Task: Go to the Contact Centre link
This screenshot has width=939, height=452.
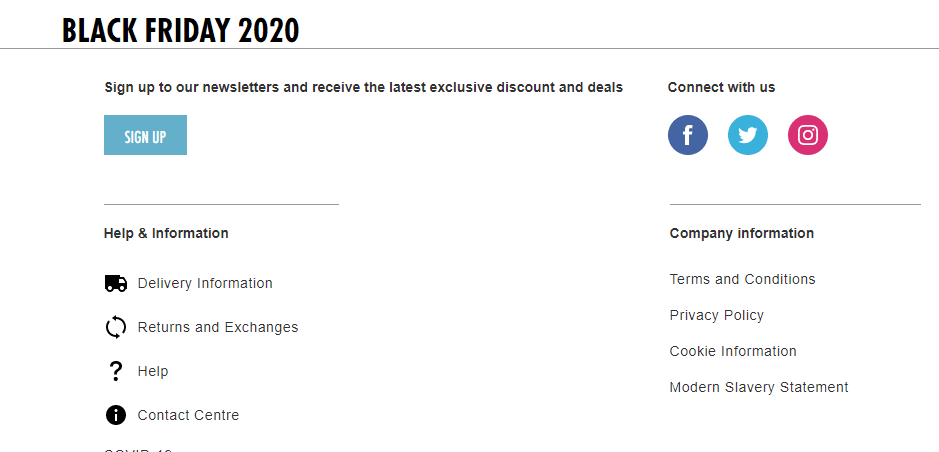Action: 188,415
